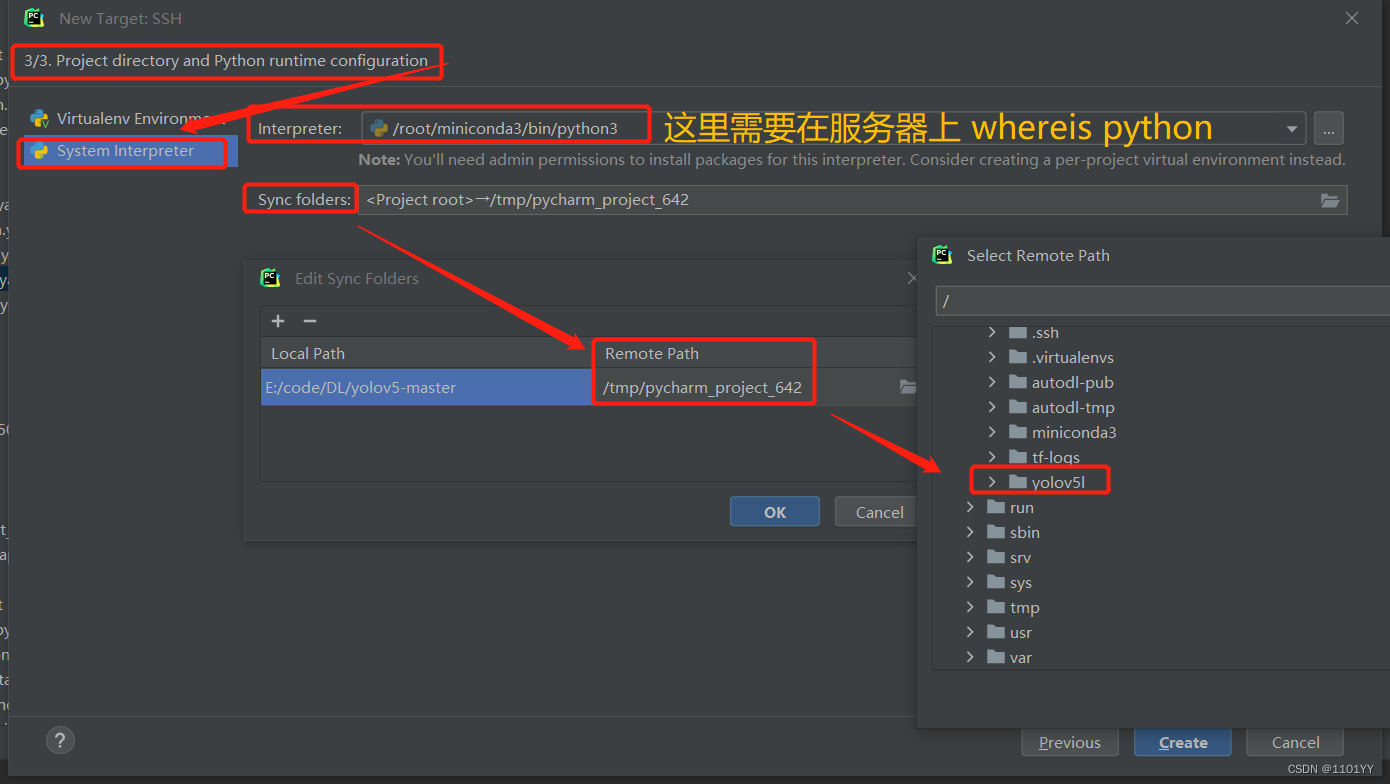
Task: Expand the var folder
Action: point(970,657)
